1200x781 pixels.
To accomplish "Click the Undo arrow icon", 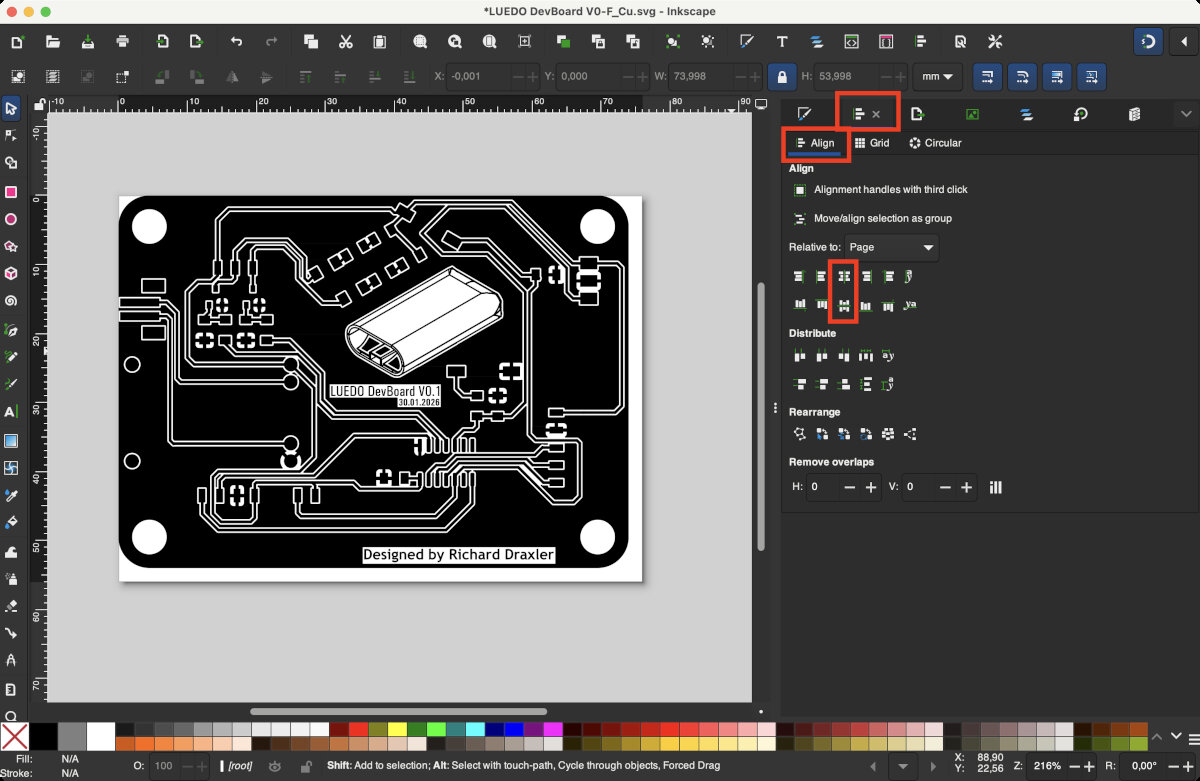I will pyautogui.click(x=236, y=42).
